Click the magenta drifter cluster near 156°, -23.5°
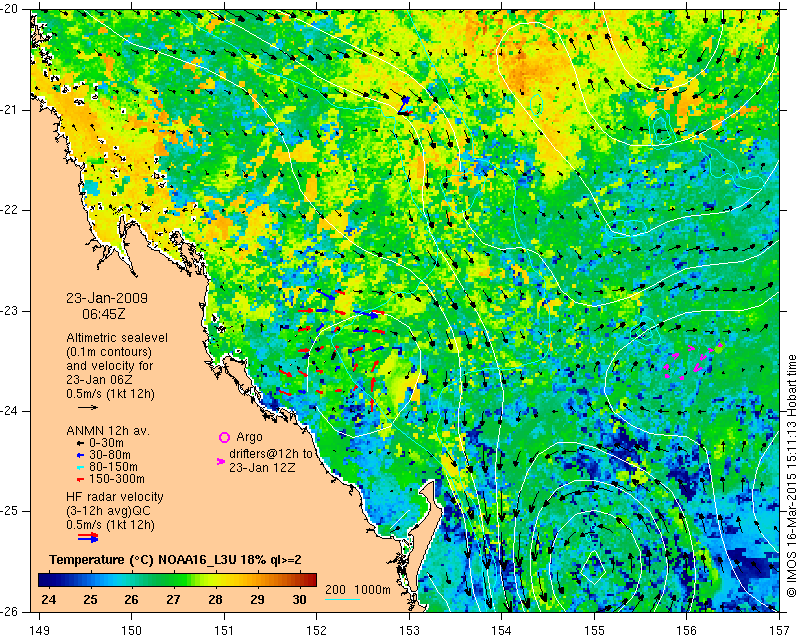 [692, 361]
